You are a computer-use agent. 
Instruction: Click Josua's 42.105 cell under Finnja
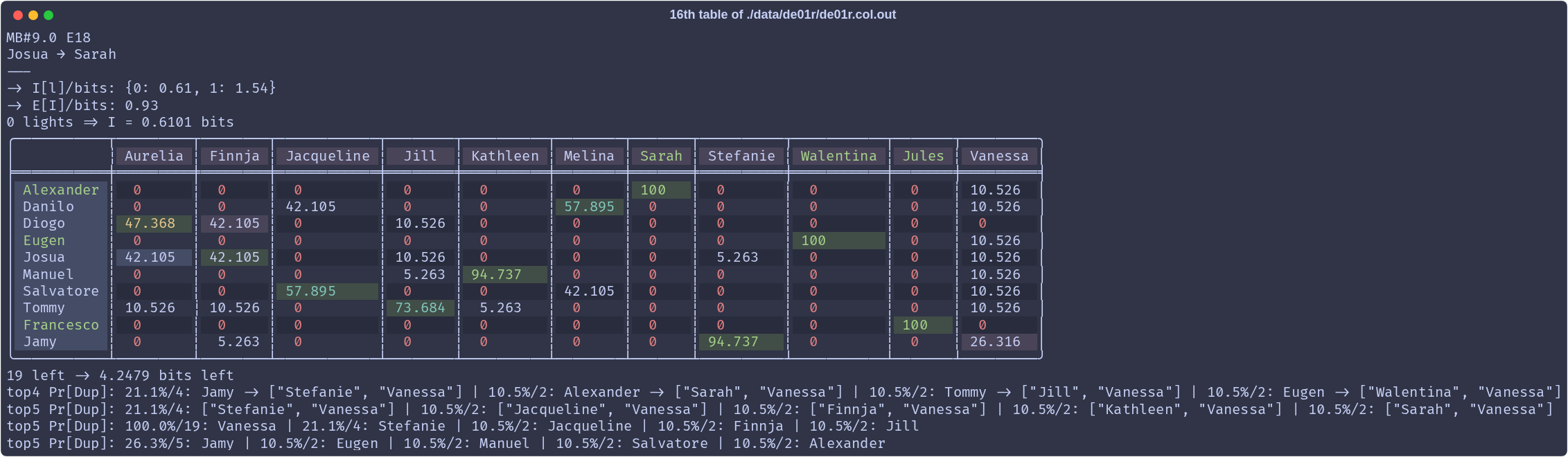pos(234,257)
